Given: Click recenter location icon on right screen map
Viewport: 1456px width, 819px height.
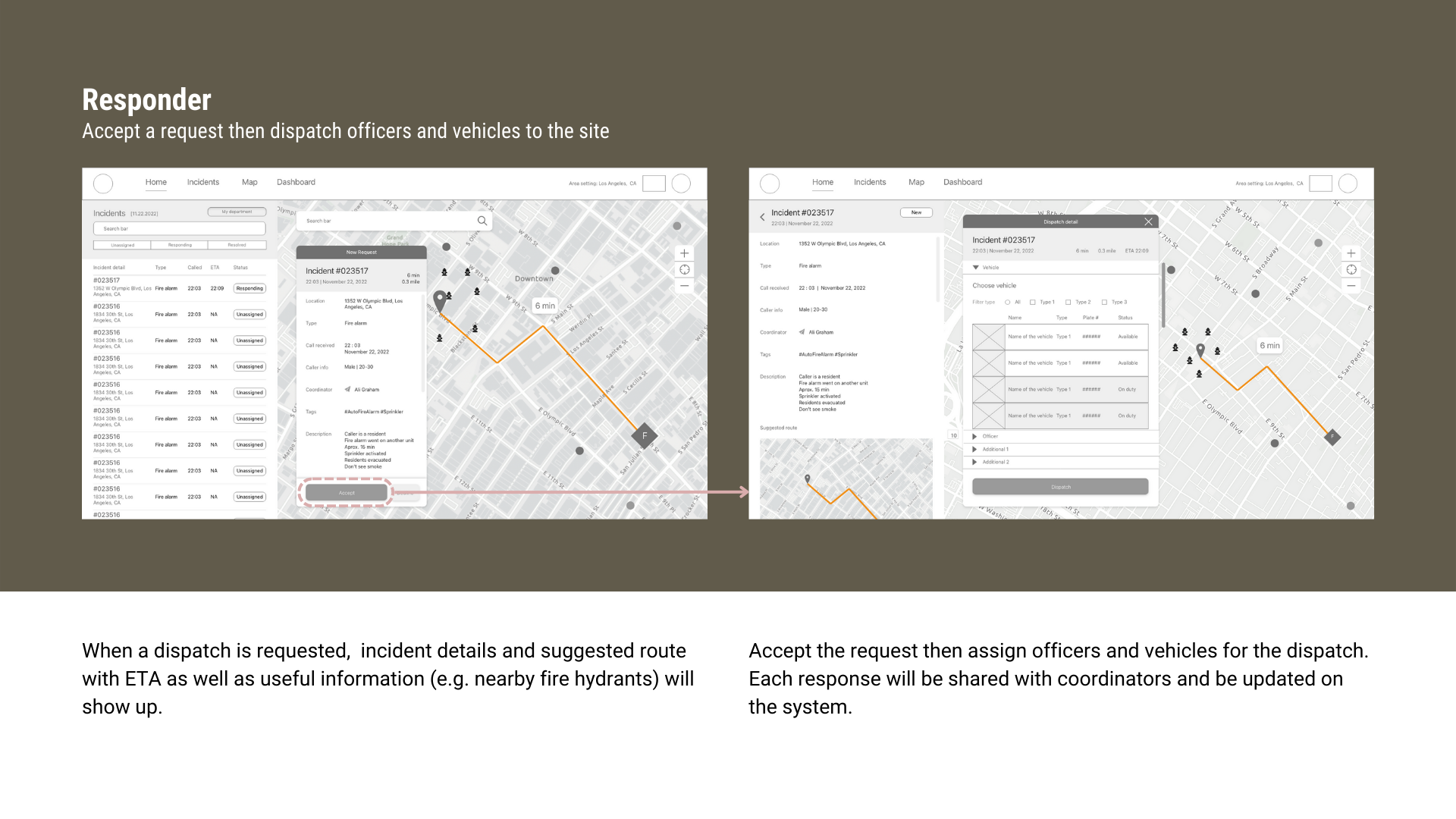Looking at the screenshot, I should click(1351, 270).
